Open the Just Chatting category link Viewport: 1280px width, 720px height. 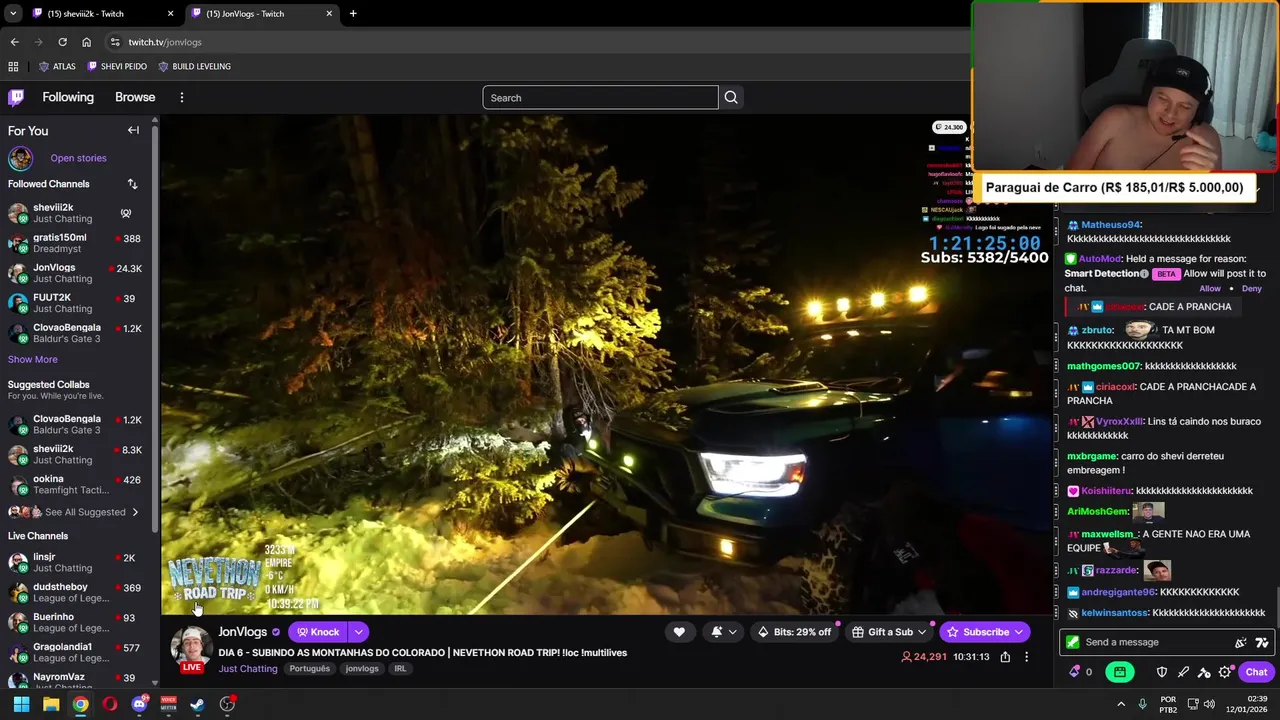coord(248,669)
